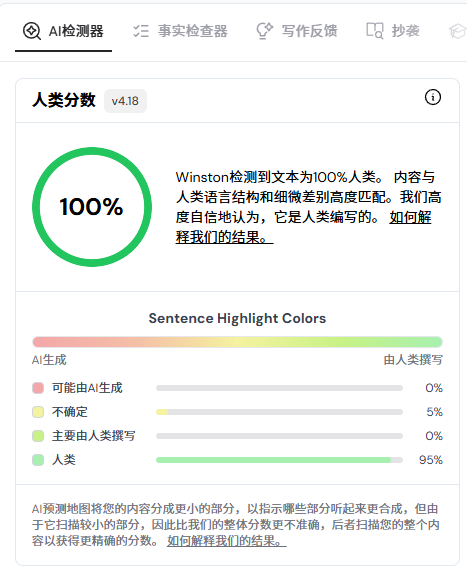Open the 写作反馈 tab
Viewport: 467px width, 571px height.
(x=297, y=31)
